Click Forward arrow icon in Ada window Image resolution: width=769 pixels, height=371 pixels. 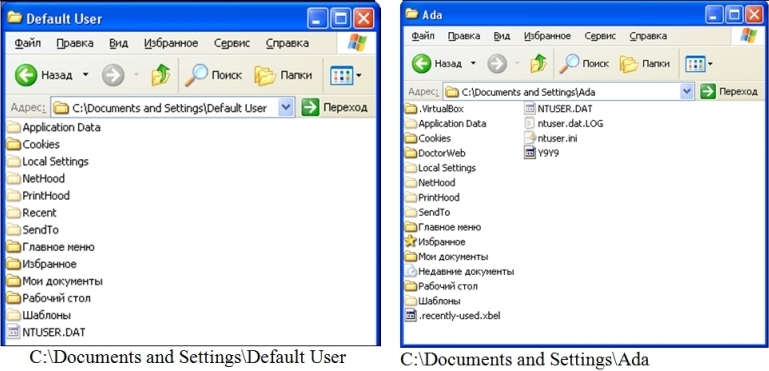497,63
